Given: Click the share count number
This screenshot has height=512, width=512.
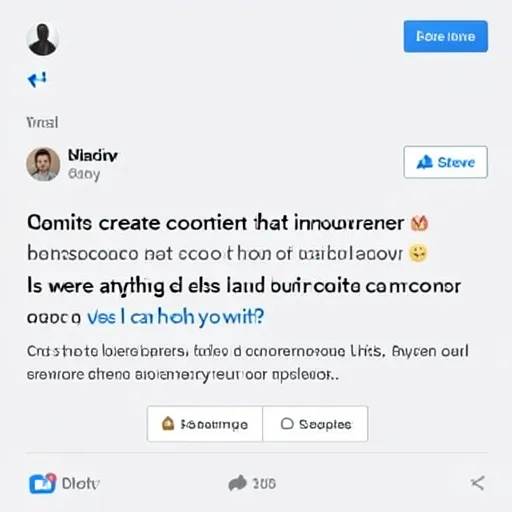Looking at the screenshot, I should pos(264,484).
